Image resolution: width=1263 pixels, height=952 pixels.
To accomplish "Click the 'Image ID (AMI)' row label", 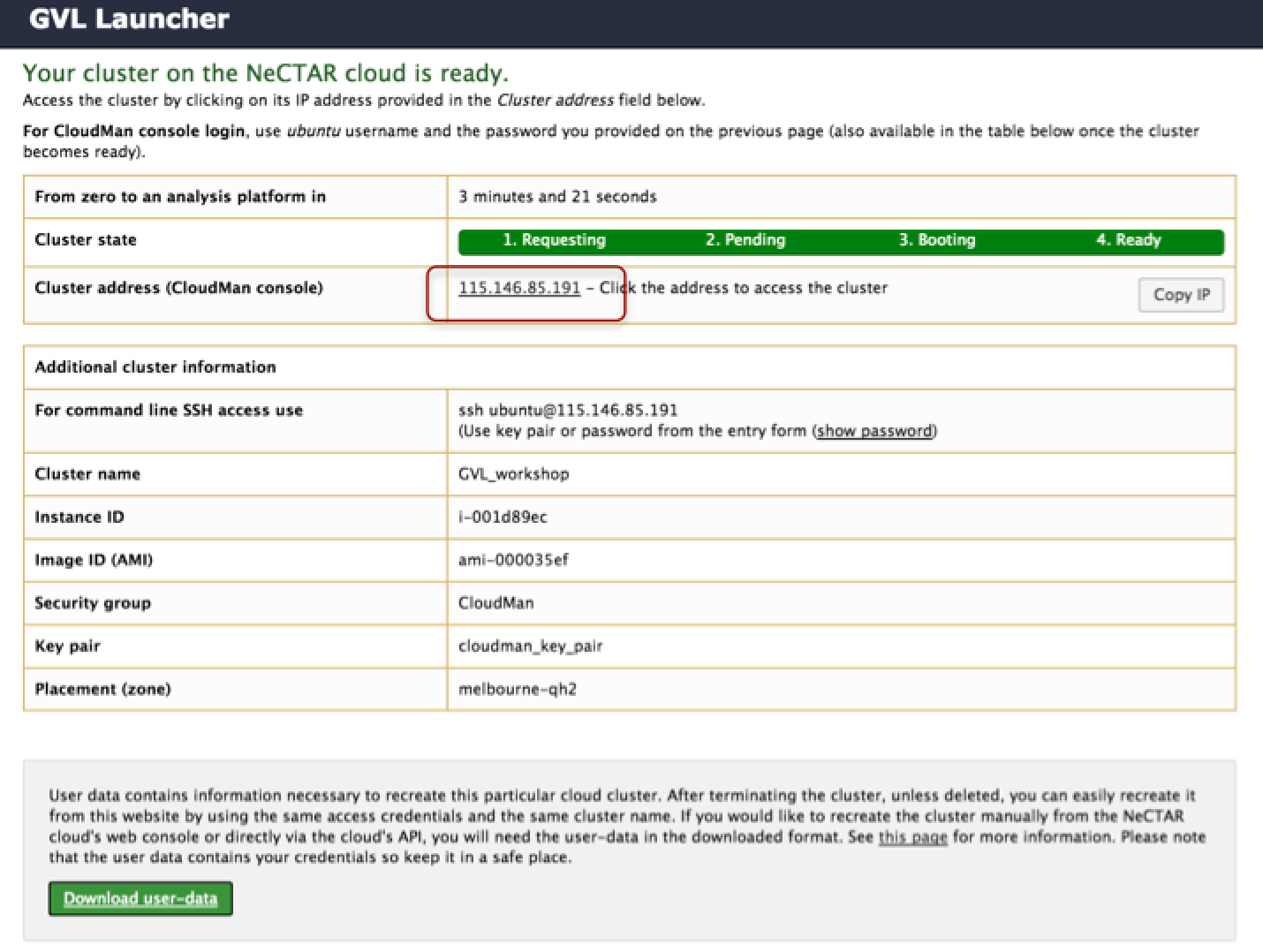I will tap(94, 560).
